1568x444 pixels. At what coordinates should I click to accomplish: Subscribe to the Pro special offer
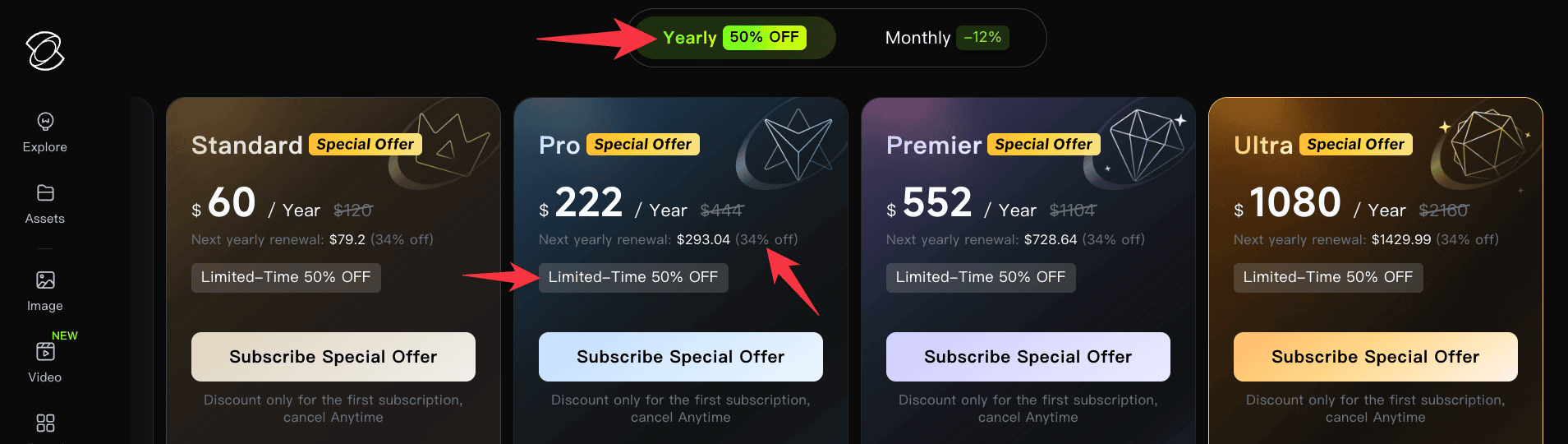[x=680, y=357]
